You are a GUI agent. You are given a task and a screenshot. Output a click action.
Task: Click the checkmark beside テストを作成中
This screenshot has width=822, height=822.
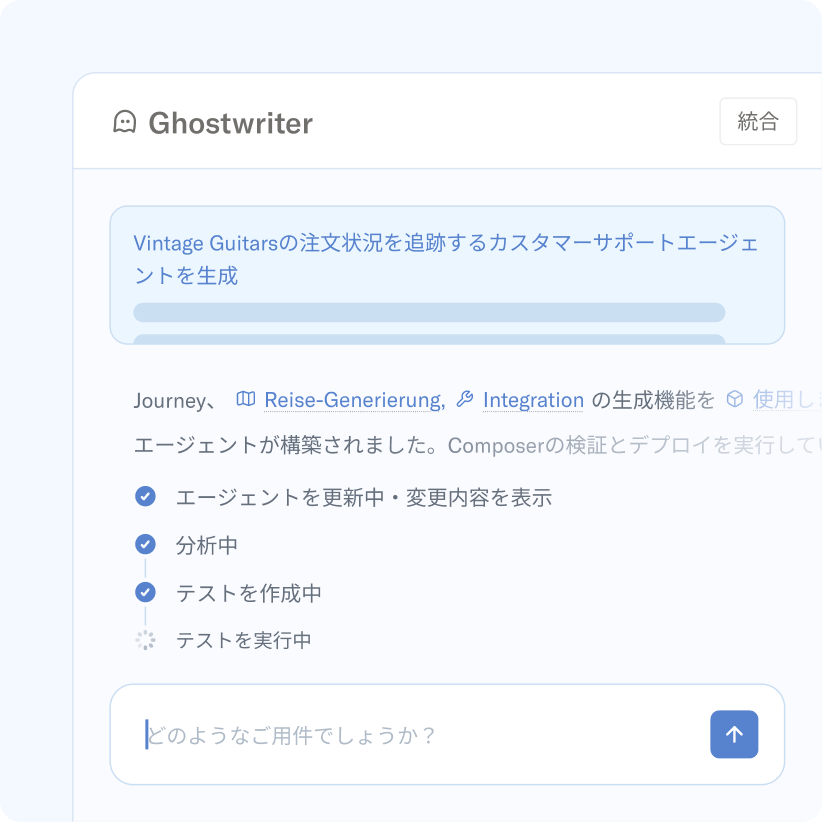click(x=145, y=592)
